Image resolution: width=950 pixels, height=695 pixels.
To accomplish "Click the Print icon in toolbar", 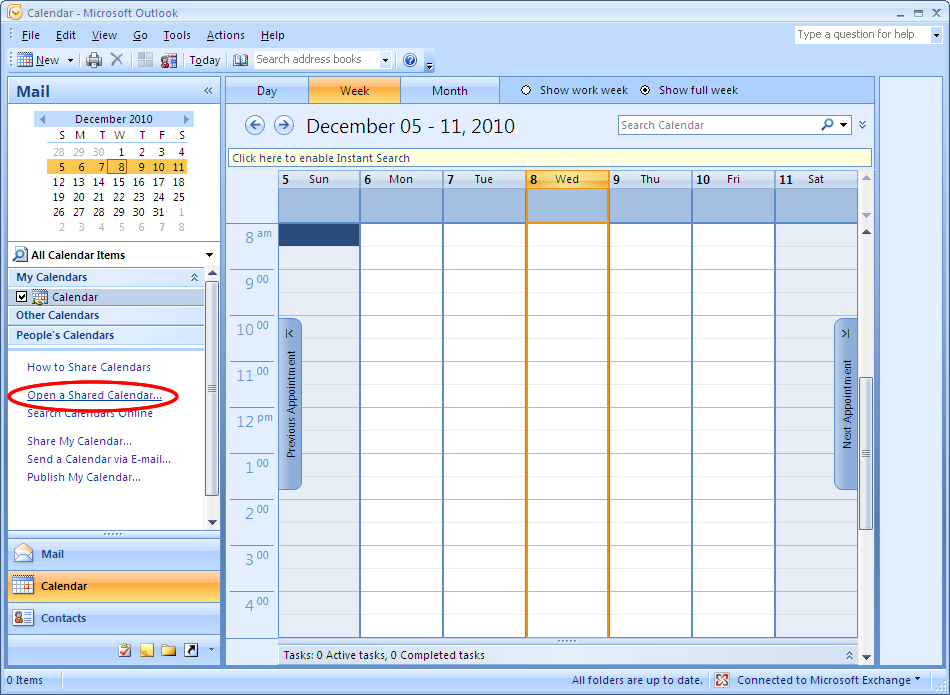I will pos(94,60).
